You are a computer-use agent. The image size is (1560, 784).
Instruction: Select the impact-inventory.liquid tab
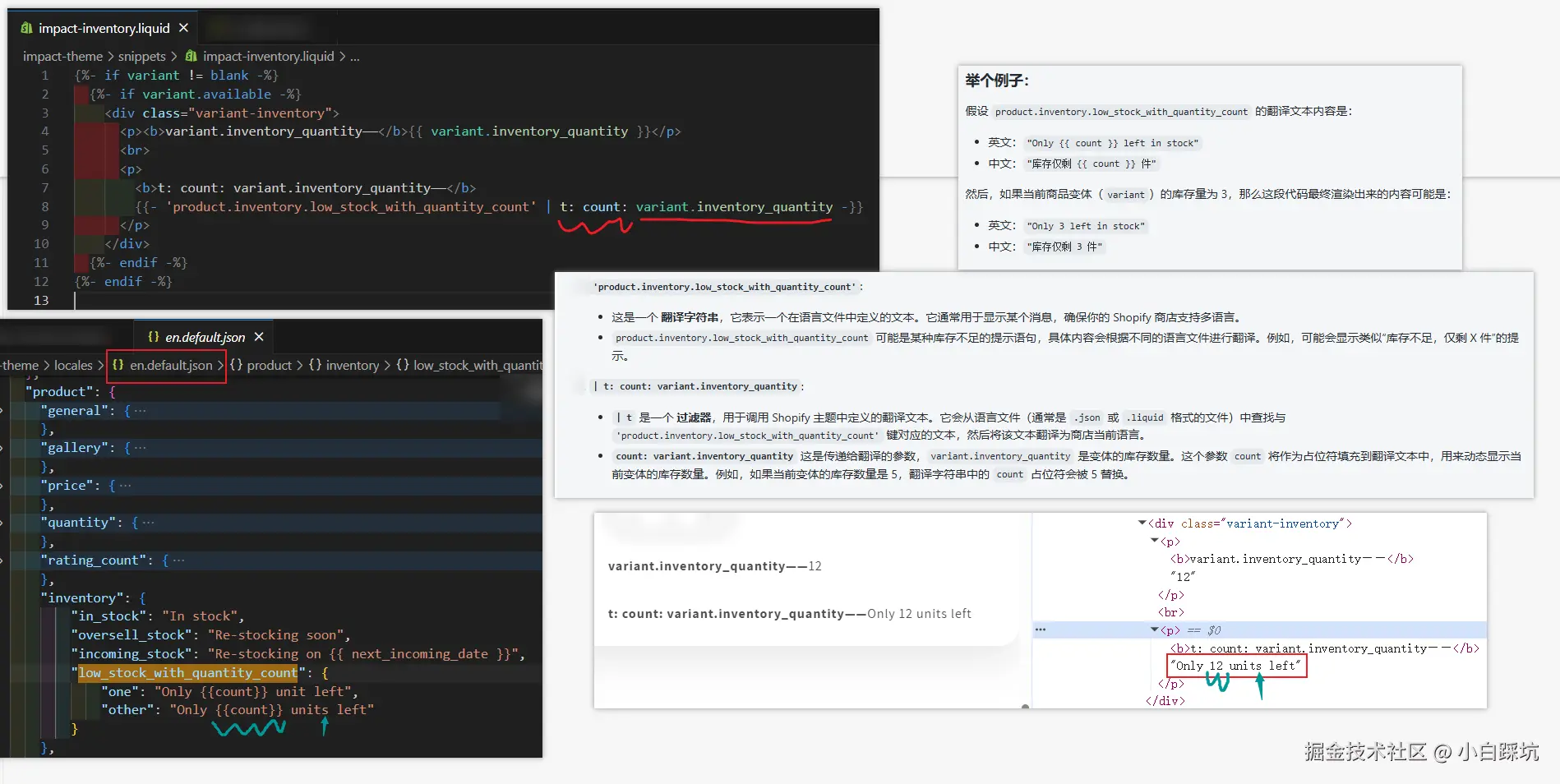pyautogui.click(x=104, y=28)
